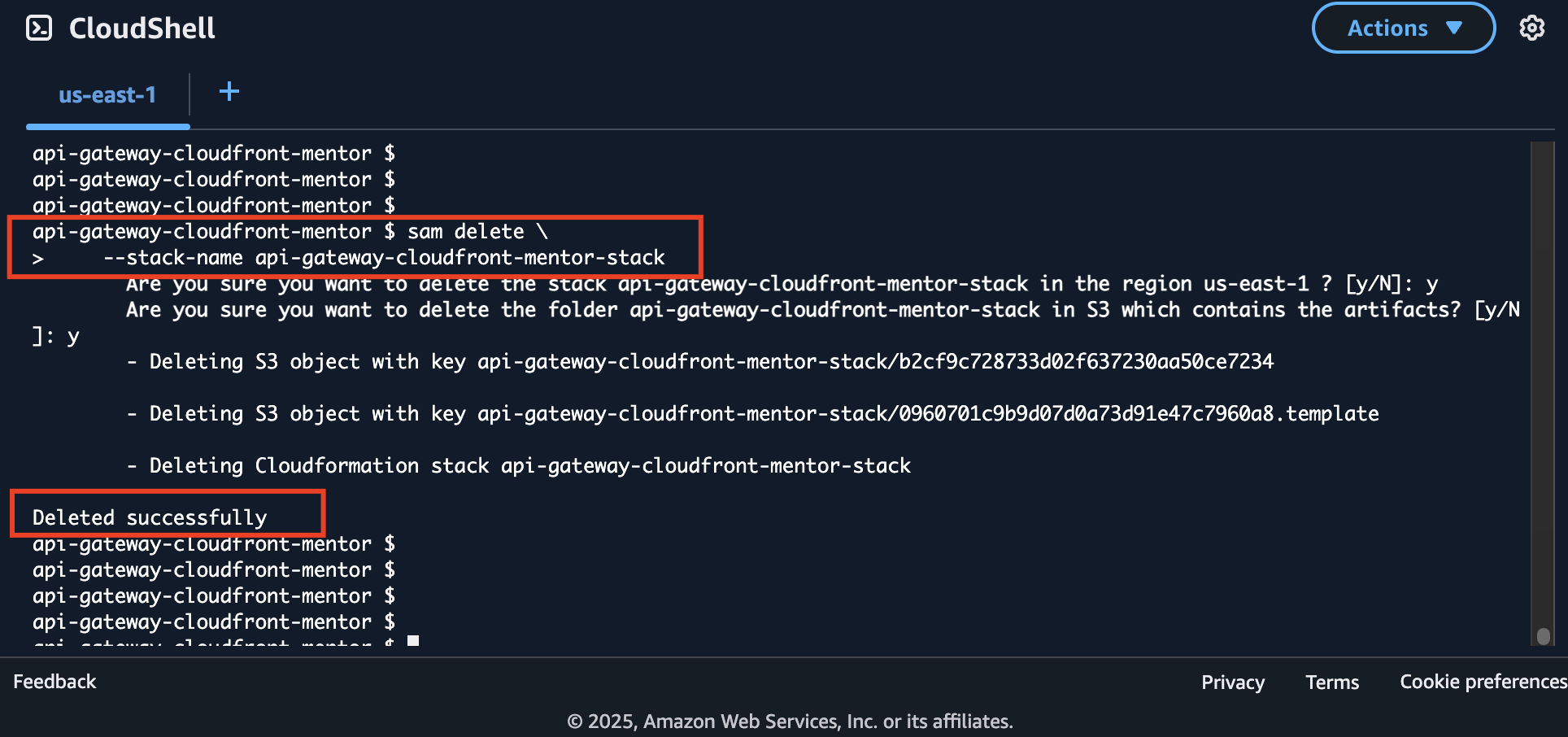
Task: Open the Privacy link in footer
Action: click(1232, 682)
